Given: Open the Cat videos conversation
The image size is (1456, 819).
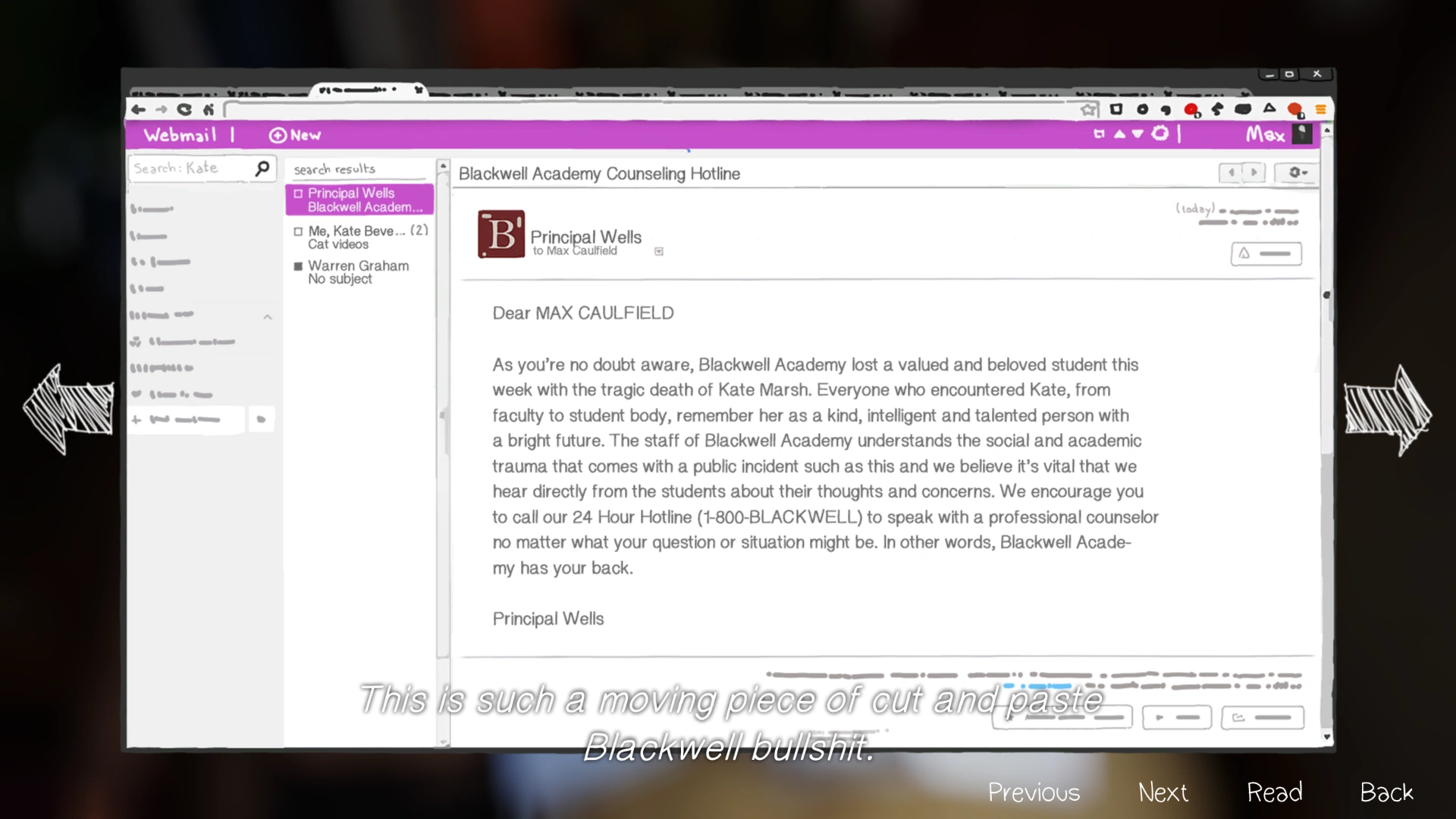Looking at the screenshot, I should [x=364, y=237].
